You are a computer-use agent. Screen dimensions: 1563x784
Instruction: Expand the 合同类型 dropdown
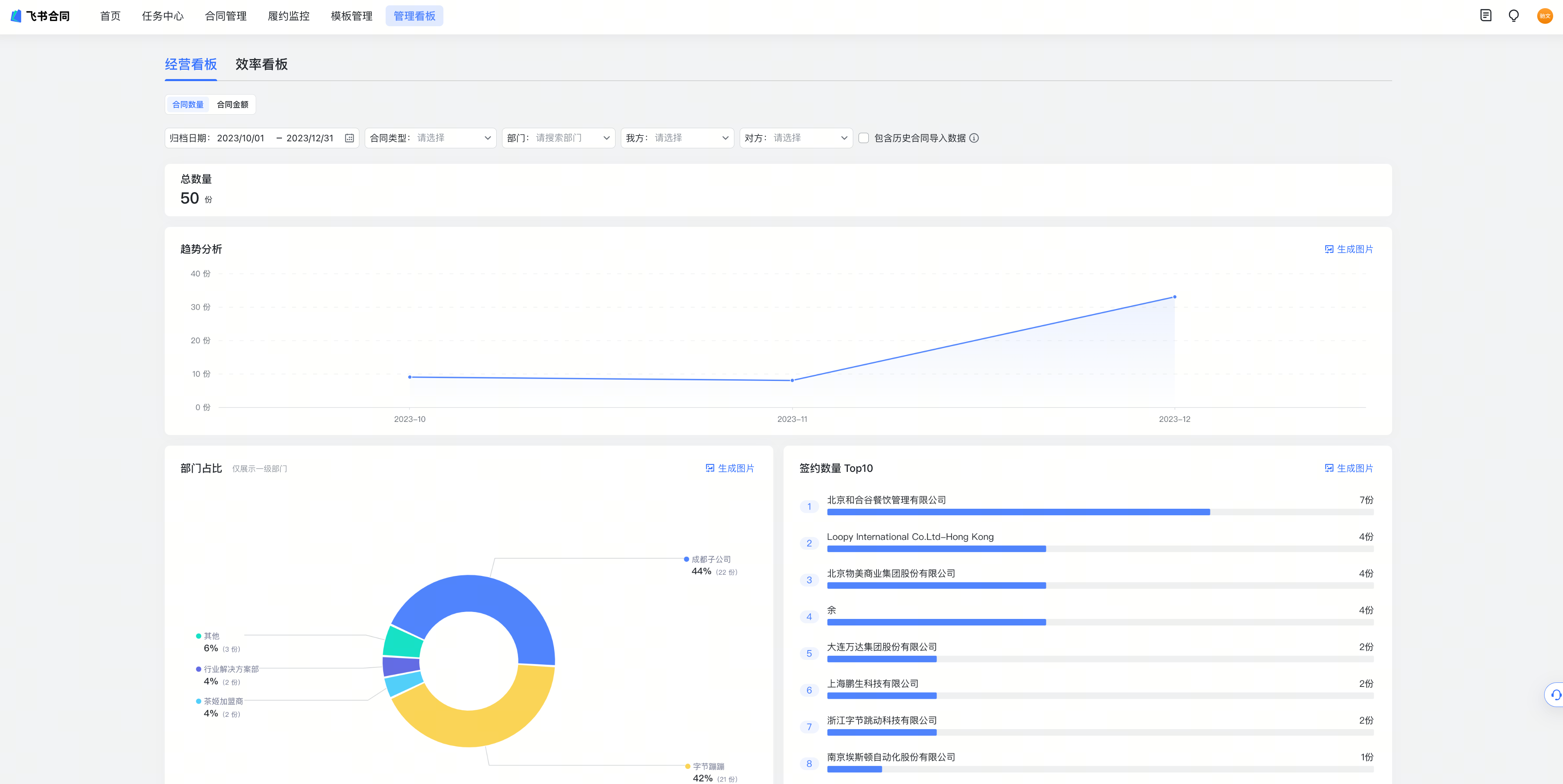point(430,138)
